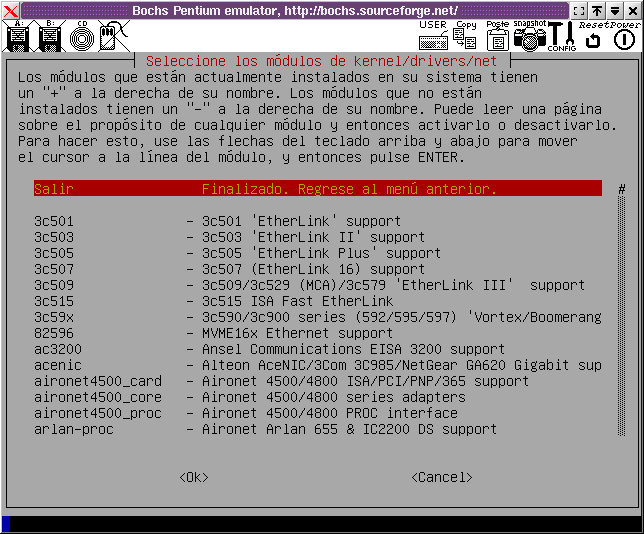The height and width of the screenshot is (534, 644).
Task: Close the Bochs emulator window
Action: click(x=633, y=11)
